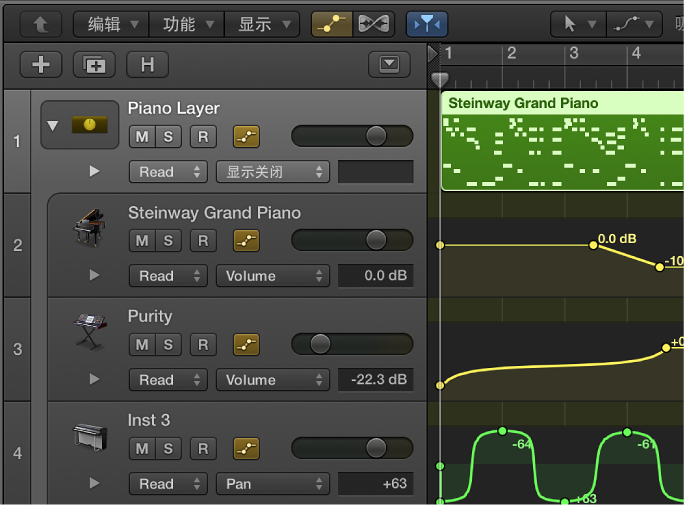The height and width of the screenshot is (506, 684).
Task: Solo the Purity track
Action: coord(168,345)
